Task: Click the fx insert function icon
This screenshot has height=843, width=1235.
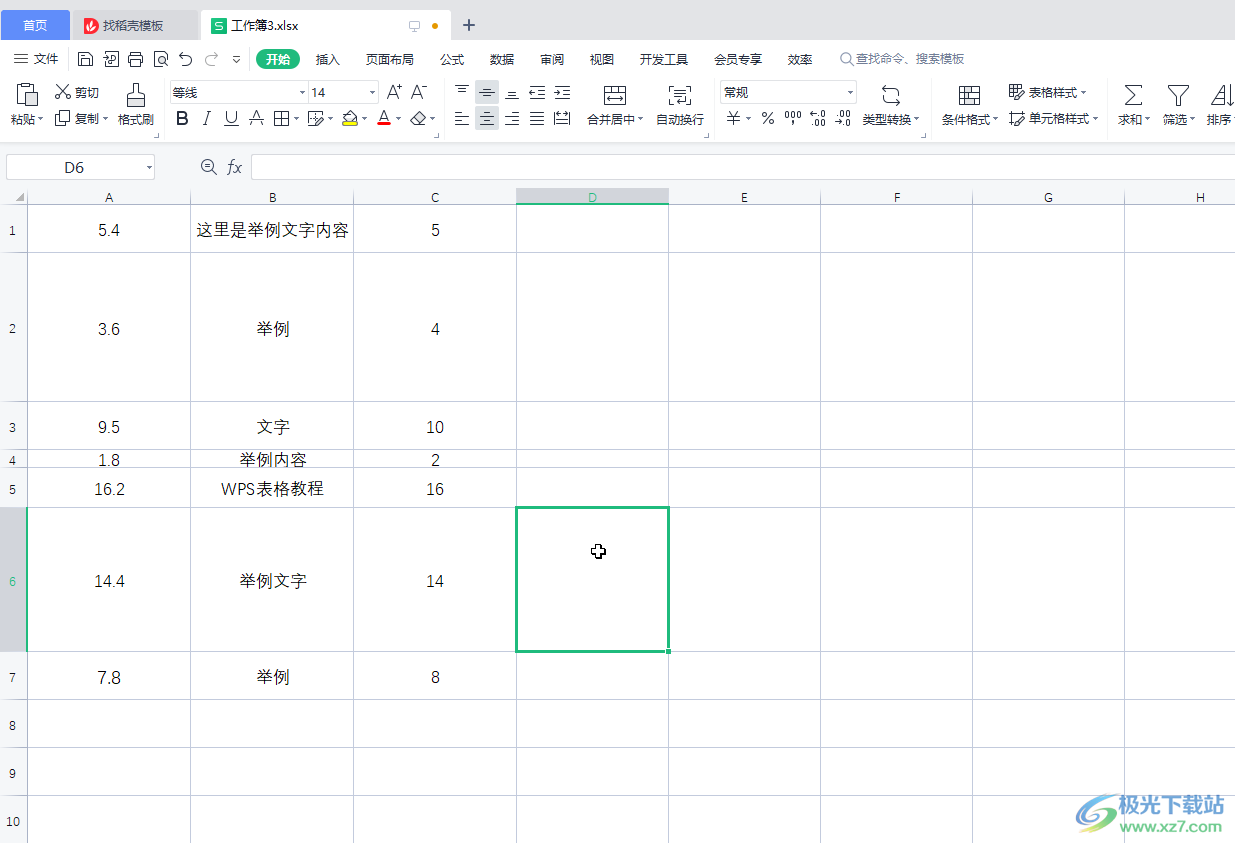Action: [x=234, y=167]
